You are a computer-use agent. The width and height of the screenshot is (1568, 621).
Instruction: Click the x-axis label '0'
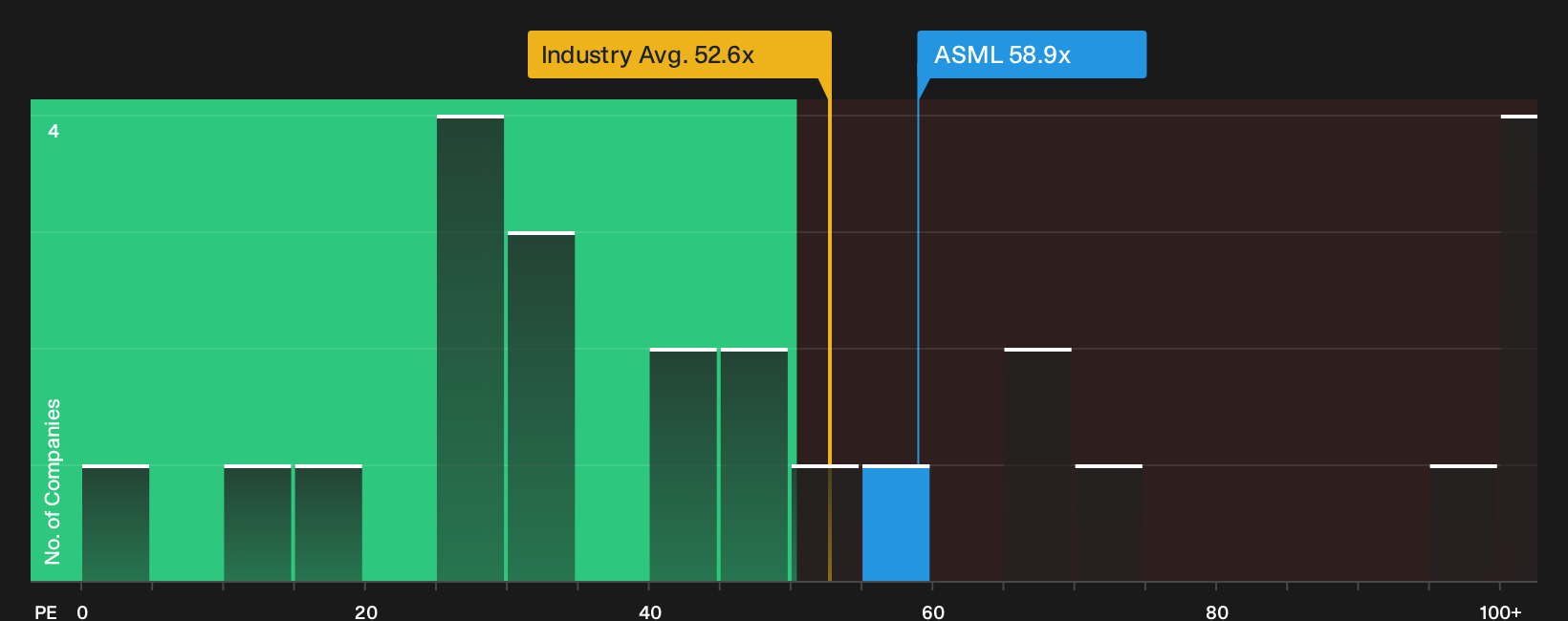pyautogui.click(x=82, y=611)
